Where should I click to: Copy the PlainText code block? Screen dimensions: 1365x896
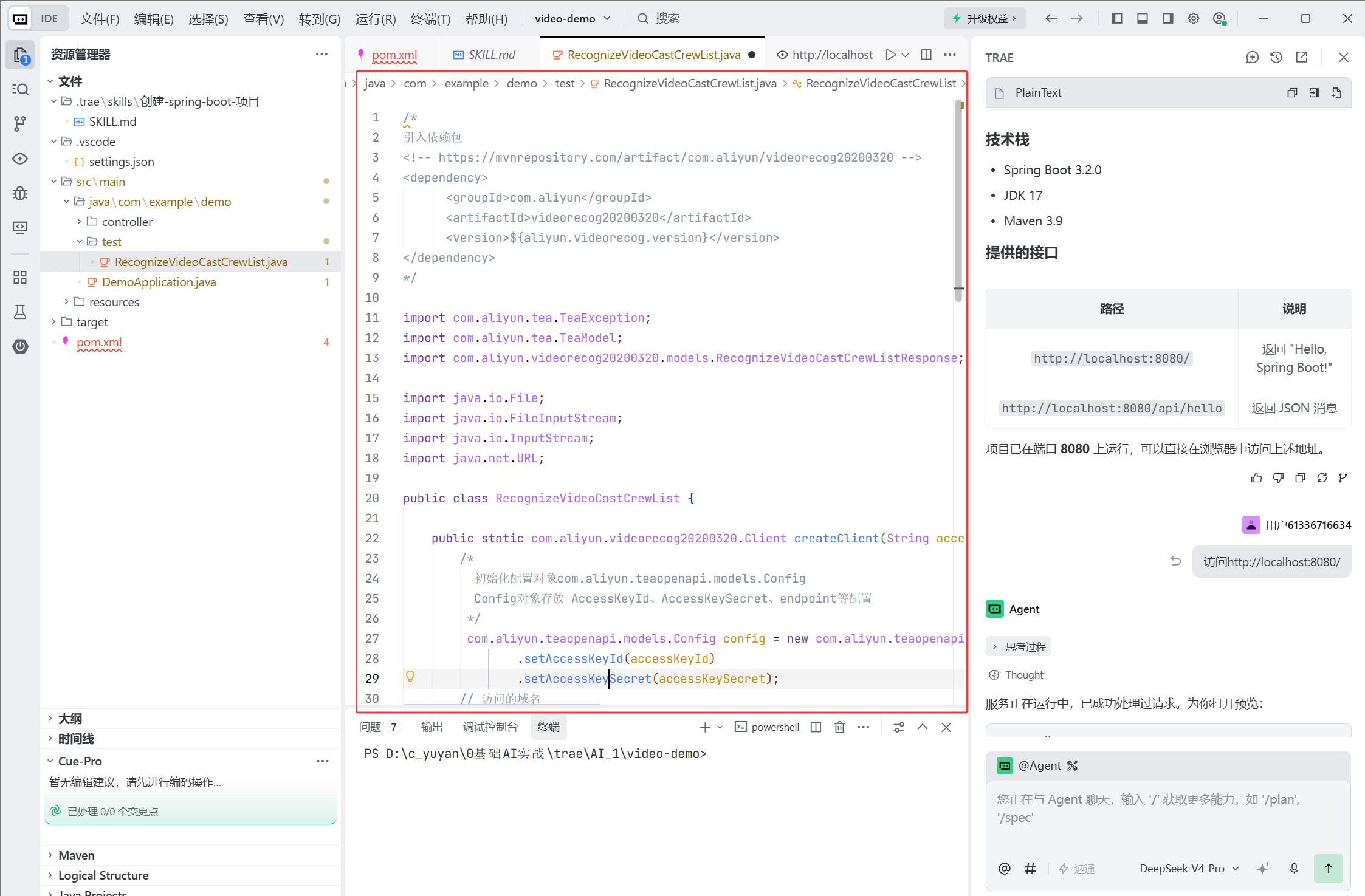[x=1292, y=93]
